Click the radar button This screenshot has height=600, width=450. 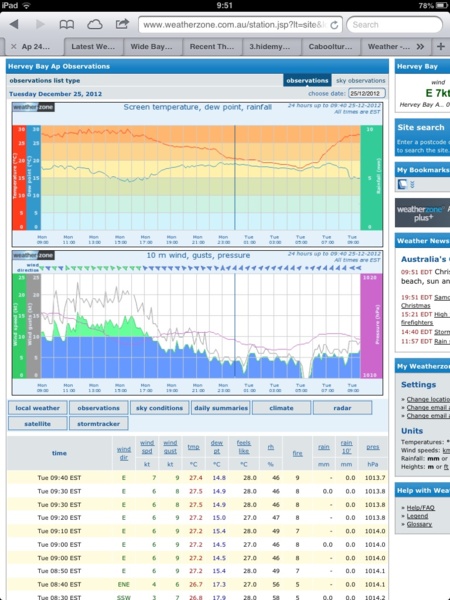[342, 408]
